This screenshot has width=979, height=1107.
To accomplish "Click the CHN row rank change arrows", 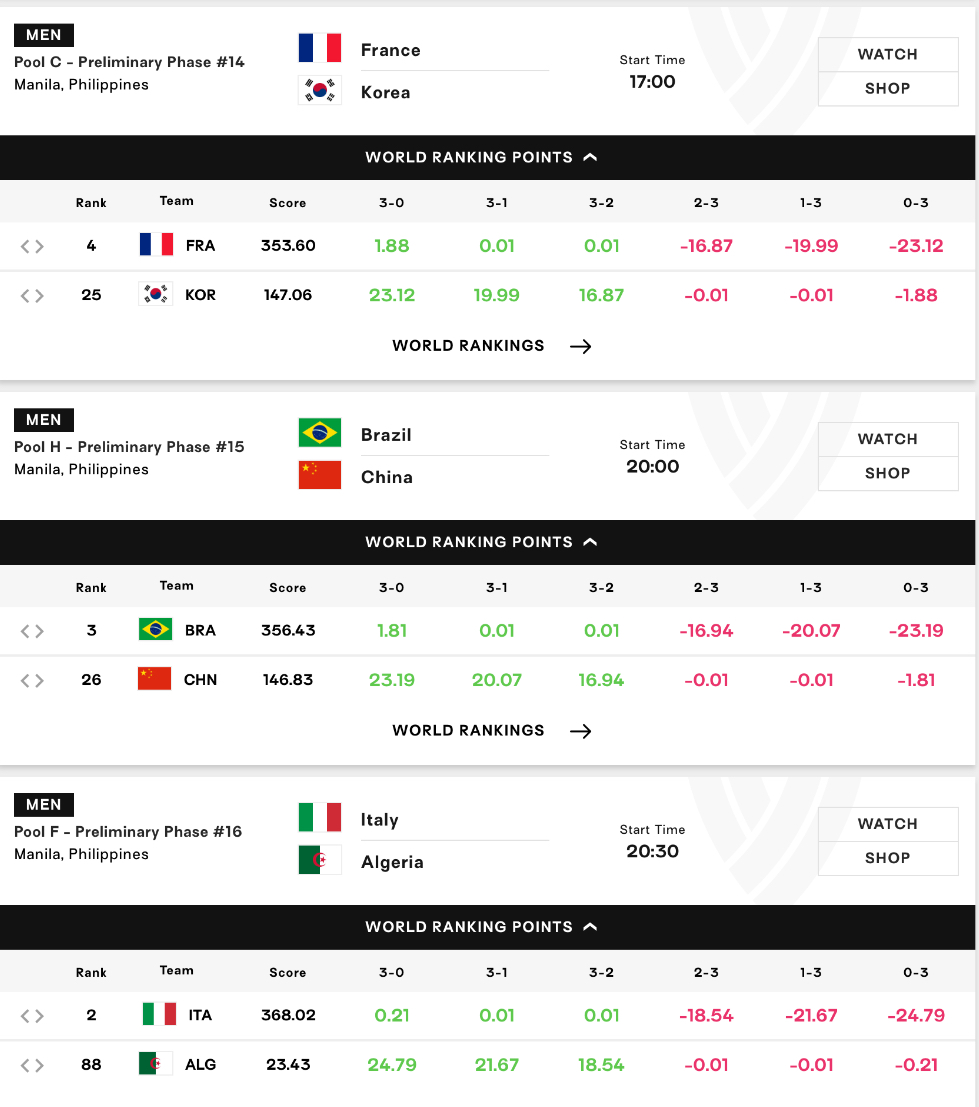I will click(x=32, y=681).
